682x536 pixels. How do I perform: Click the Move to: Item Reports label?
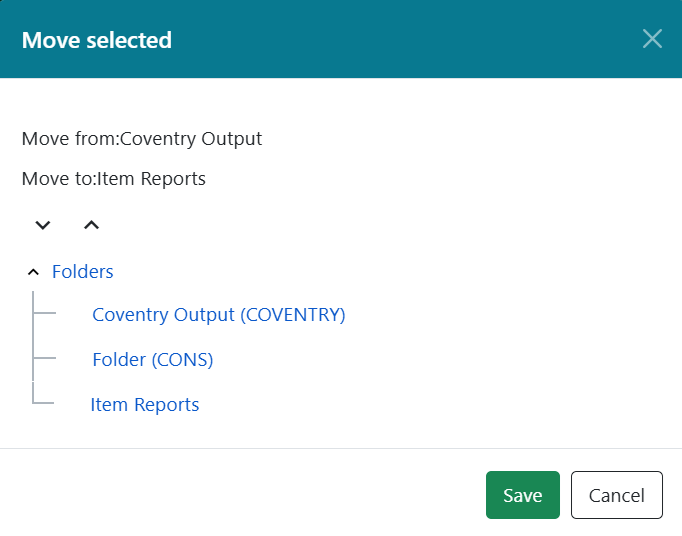pyautogui.click(x=114, y=180)
